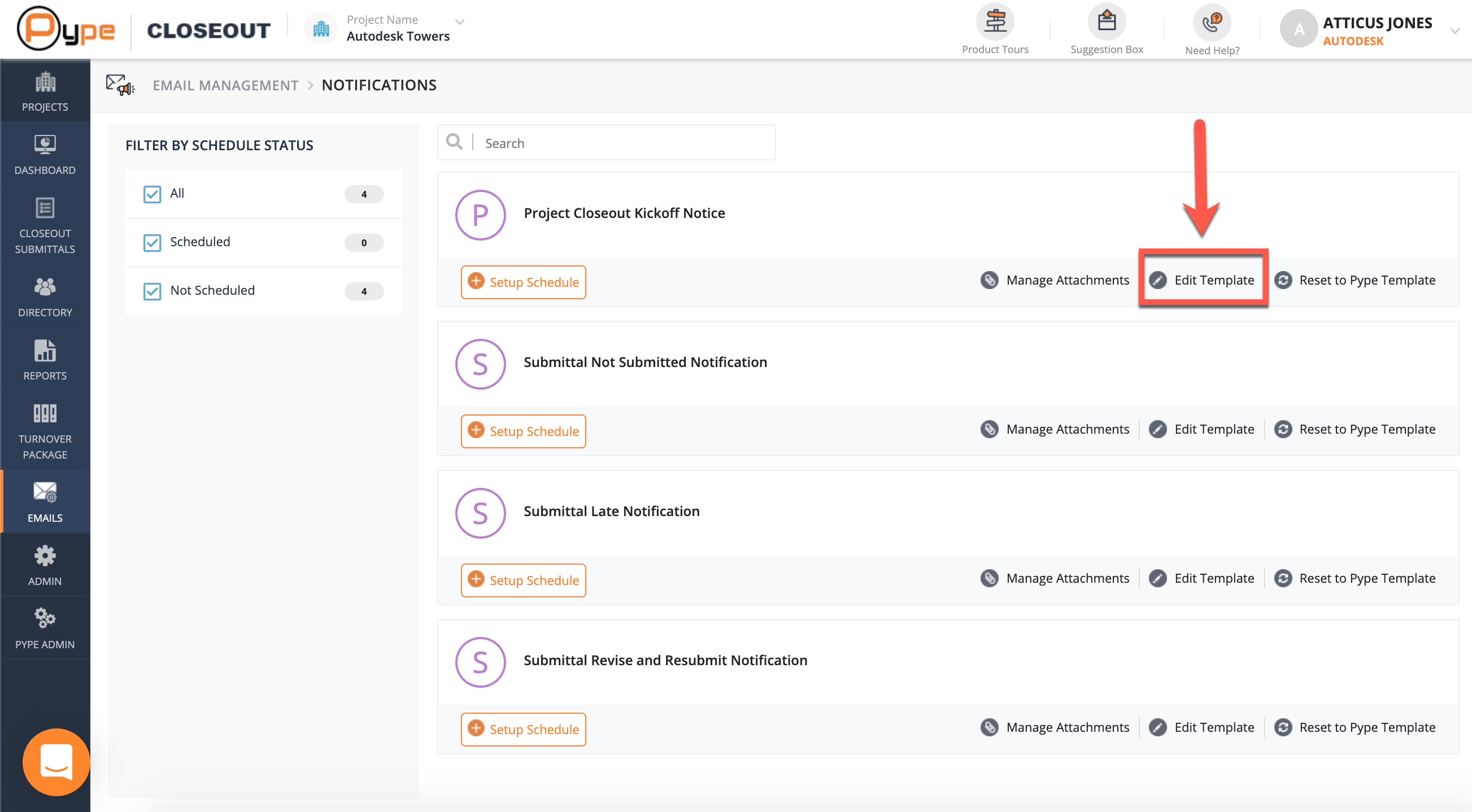Toggle the Scheduled filter checkbox
This screenshot has height=812, width=1472.
coord(152,243)
